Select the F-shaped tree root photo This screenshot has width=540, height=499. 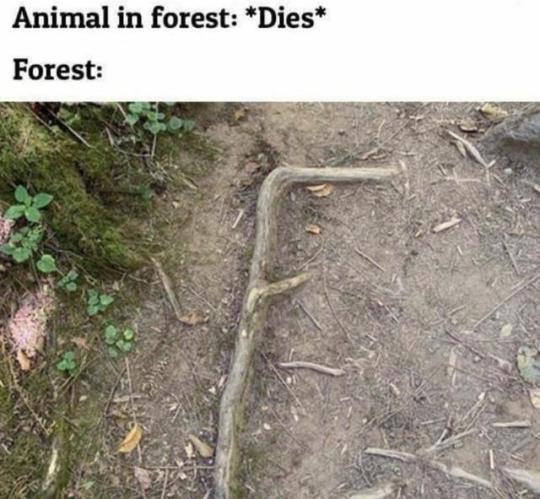(270, 300)
